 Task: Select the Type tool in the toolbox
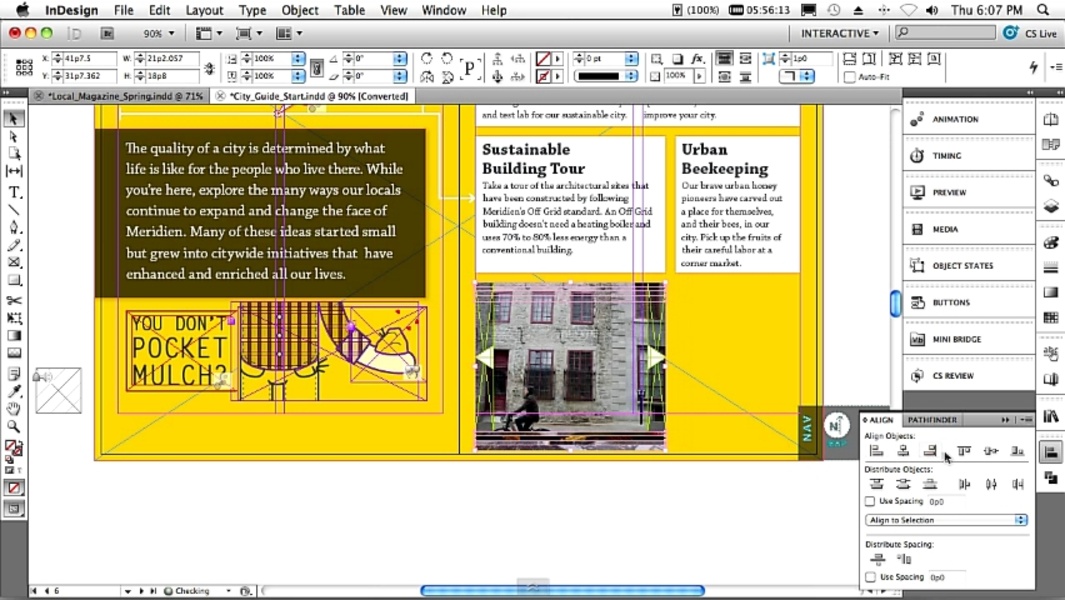pos(14,191)
